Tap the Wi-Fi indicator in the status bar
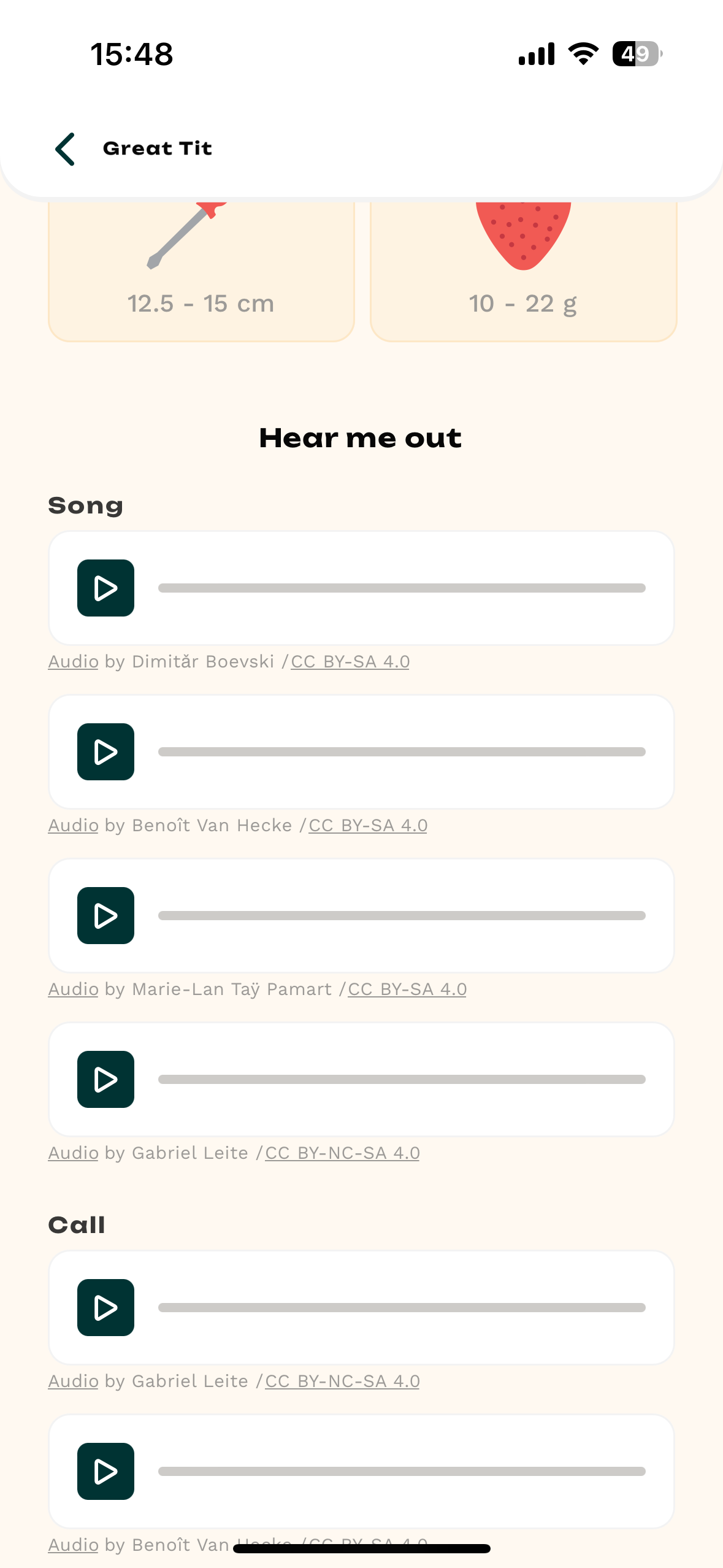Screen dimensions: 723x1568 pos(581,54)
